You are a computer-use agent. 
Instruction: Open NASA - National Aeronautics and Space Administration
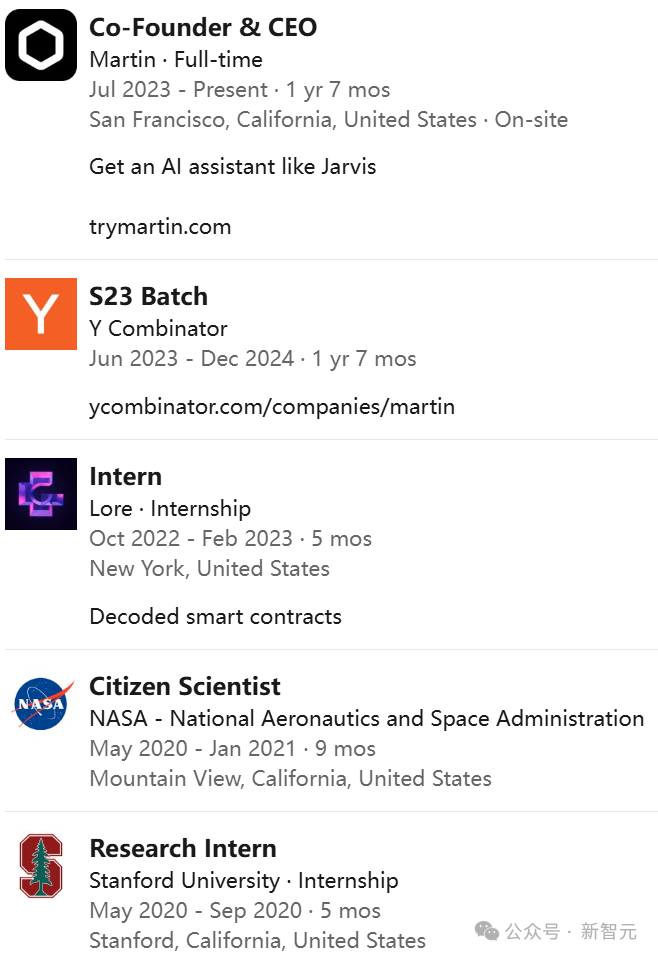(367, 718)
